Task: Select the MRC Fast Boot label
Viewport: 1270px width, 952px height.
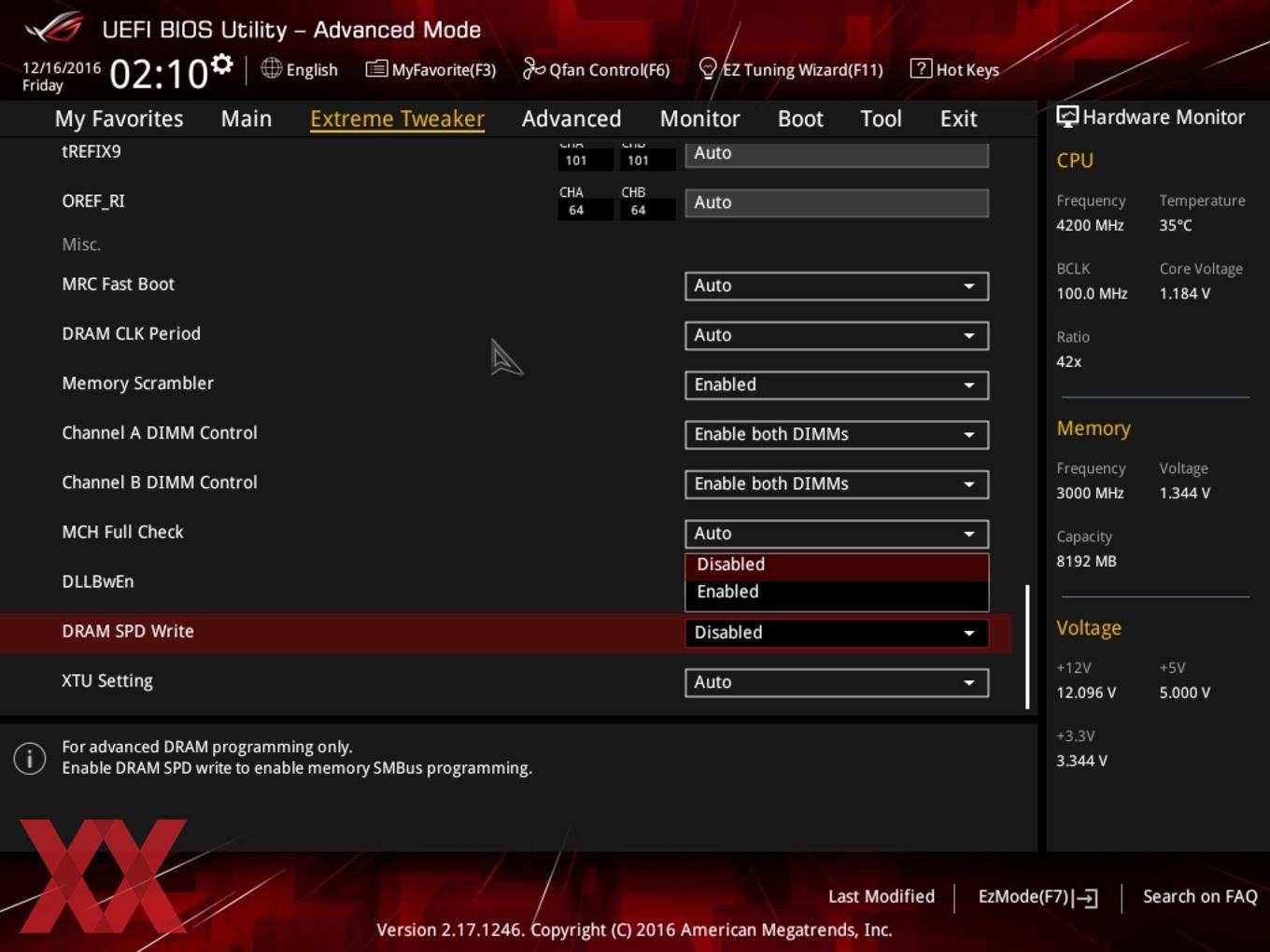Action: coord(118,285)
